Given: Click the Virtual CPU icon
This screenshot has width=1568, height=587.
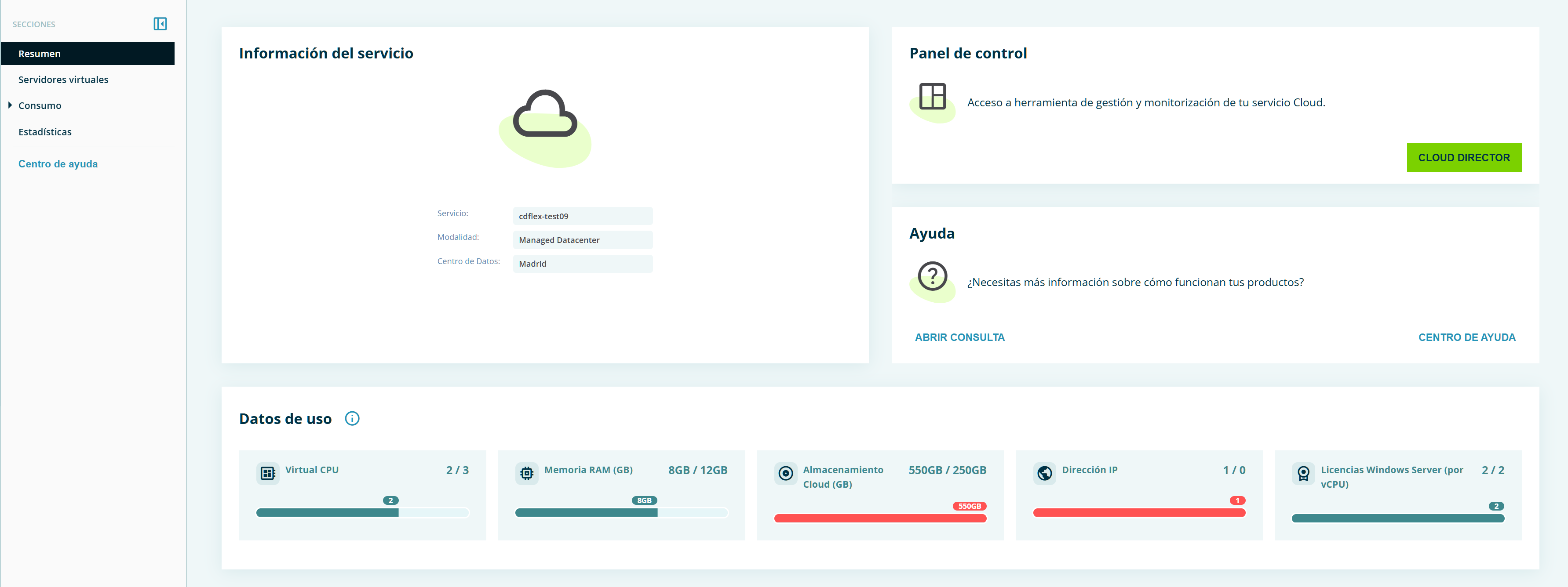Looking at the screenshot, I should pyautogui.click(x=267, y=473).
